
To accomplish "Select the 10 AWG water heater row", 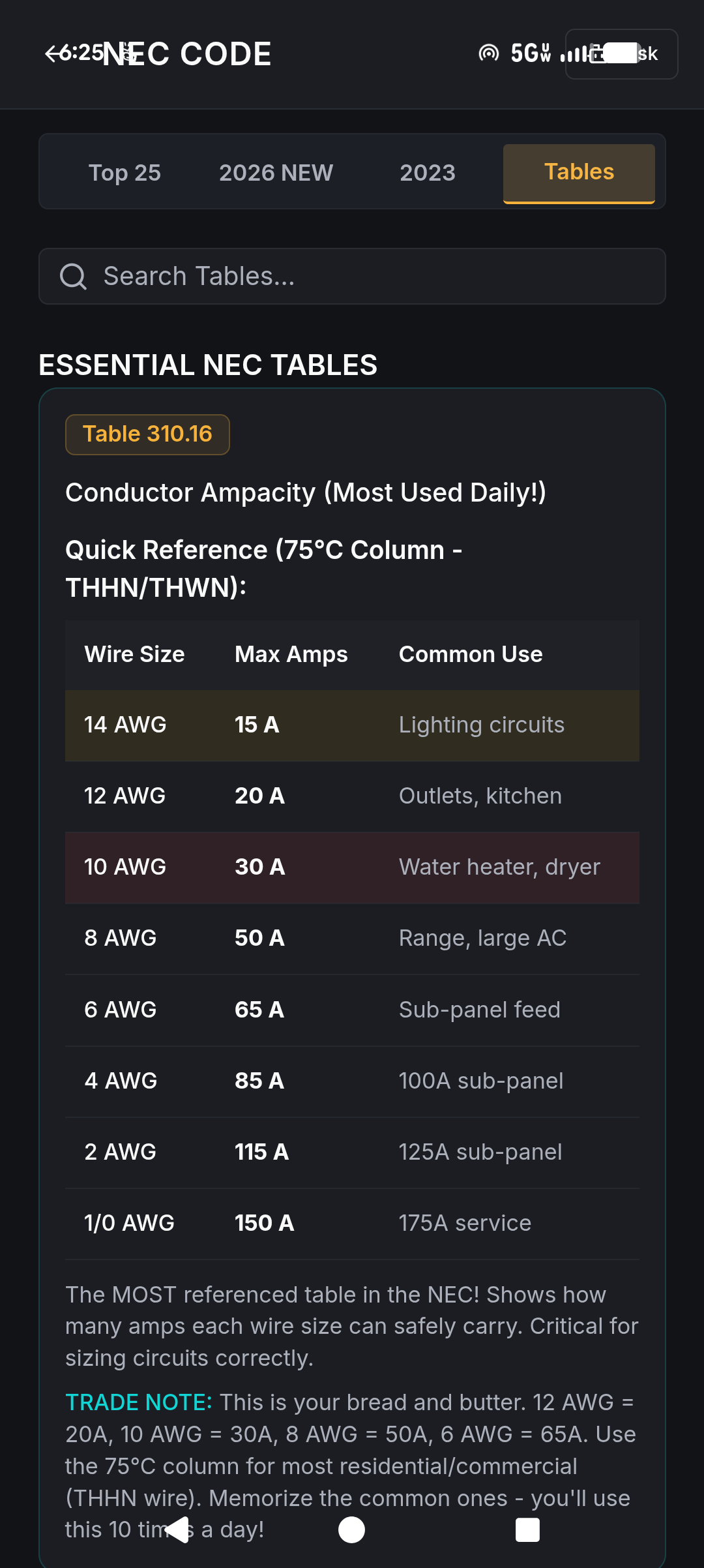I will [352, 867].
